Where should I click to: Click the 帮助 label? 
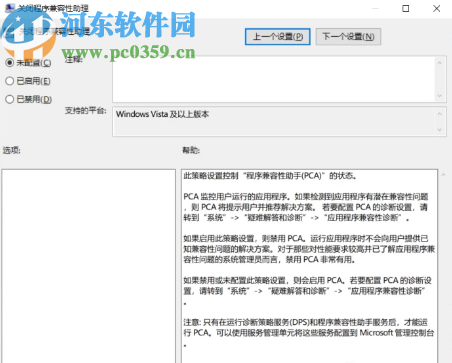(x=191, y=150)
